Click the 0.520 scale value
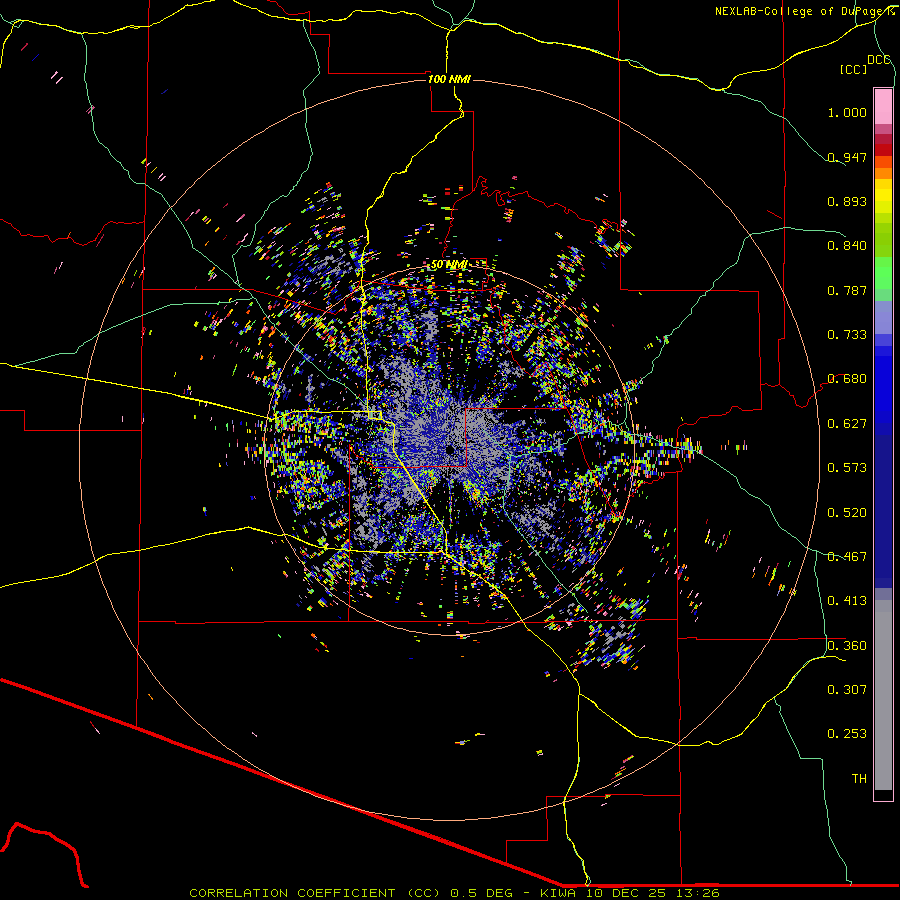The height and width of the screenshot is (900, 900). (x=847, y=513)
